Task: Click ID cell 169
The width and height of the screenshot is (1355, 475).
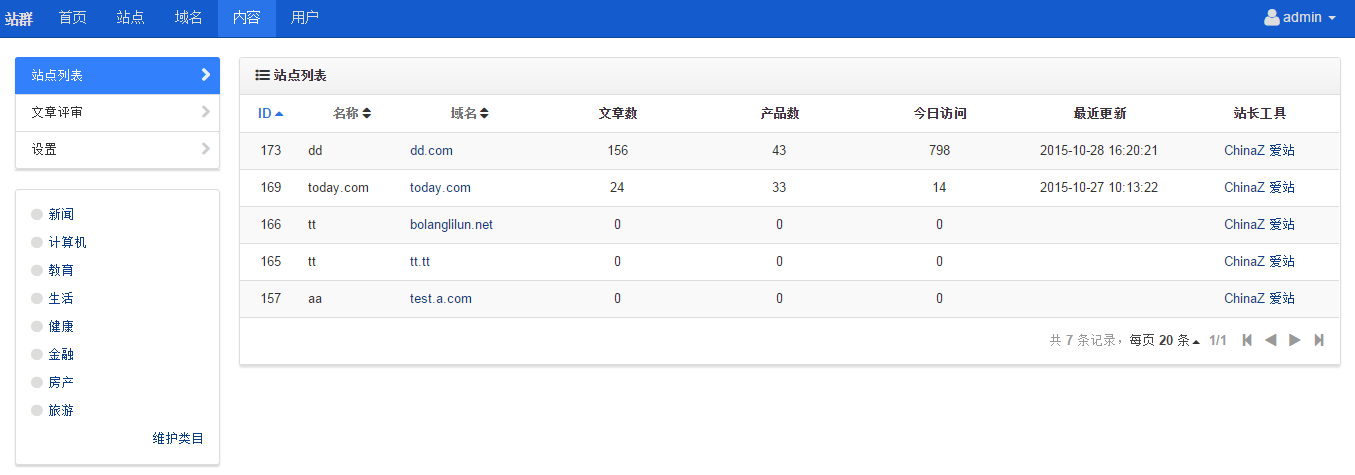Action: [270, 187]
